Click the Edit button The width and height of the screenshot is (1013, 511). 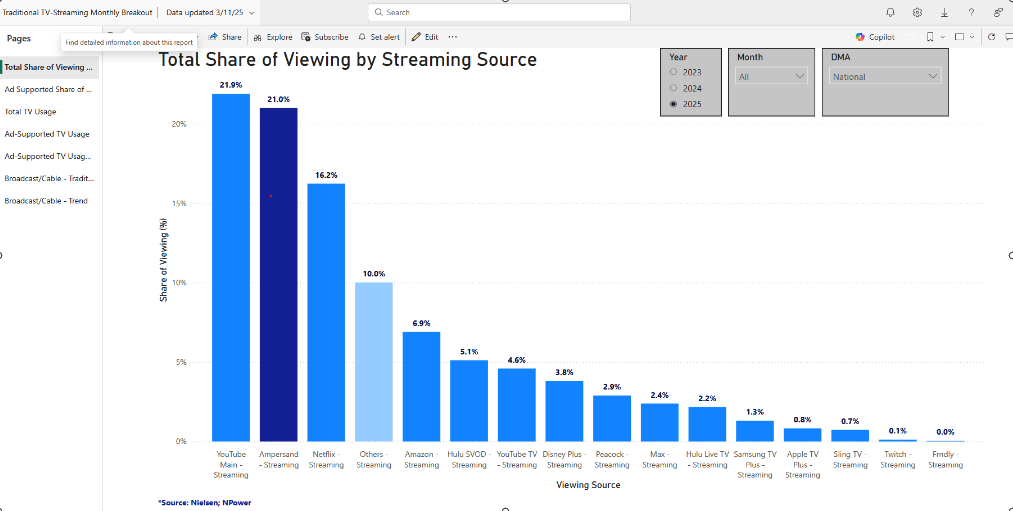[x=425, y=37]
